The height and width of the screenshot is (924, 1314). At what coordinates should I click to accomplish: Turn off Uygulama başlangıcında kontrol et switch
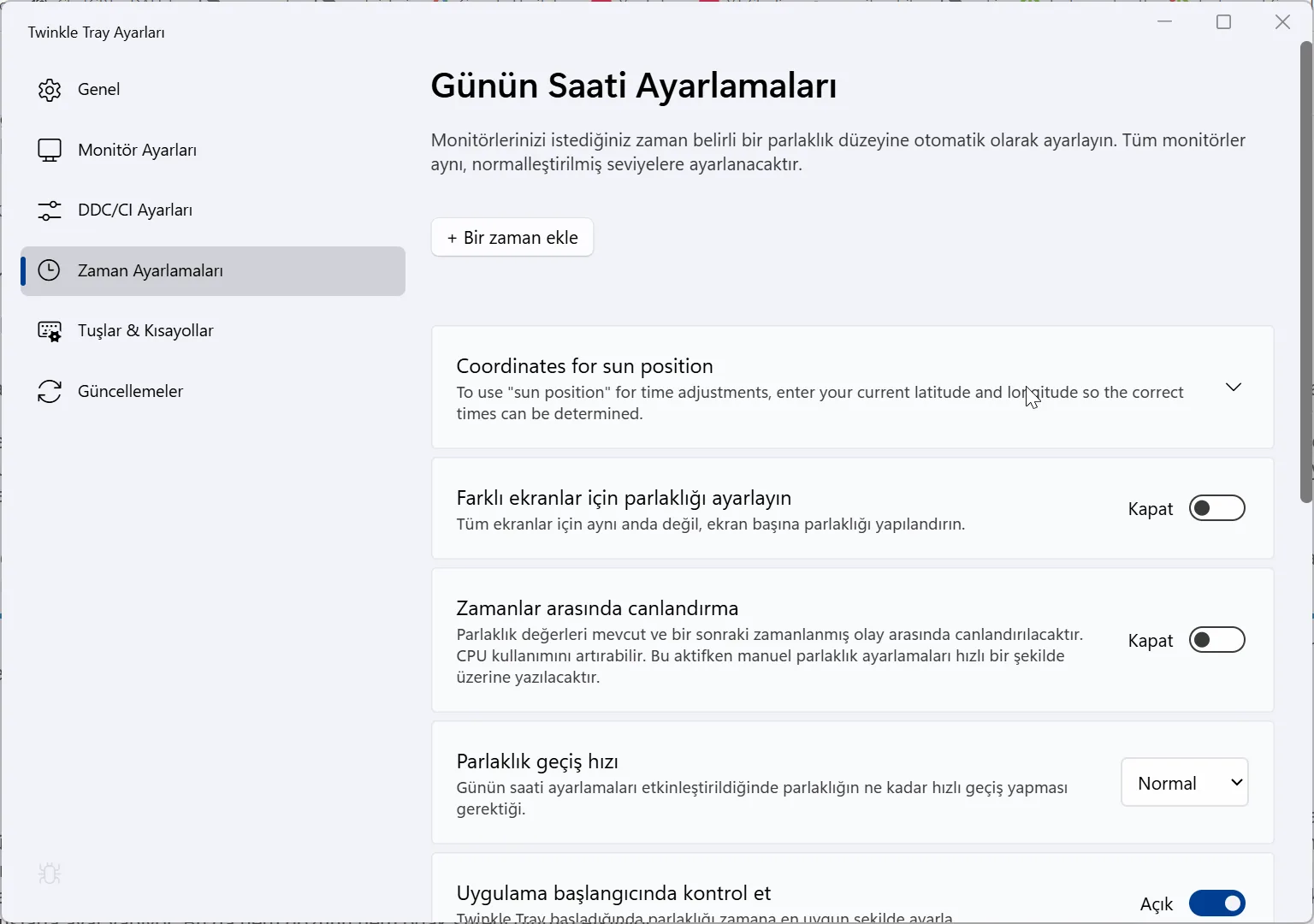1216,903
